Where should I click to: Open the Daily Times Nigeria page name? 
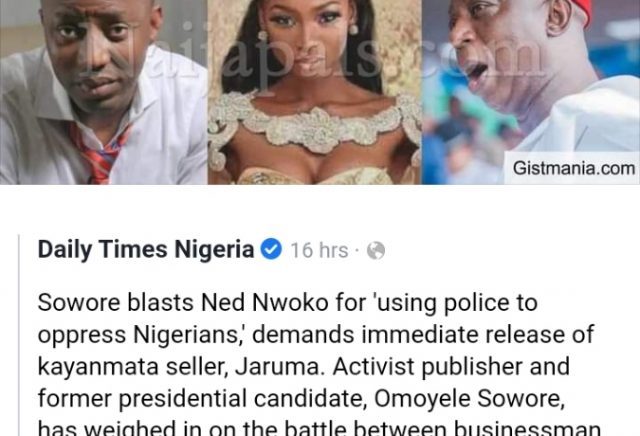coord(146,249)
